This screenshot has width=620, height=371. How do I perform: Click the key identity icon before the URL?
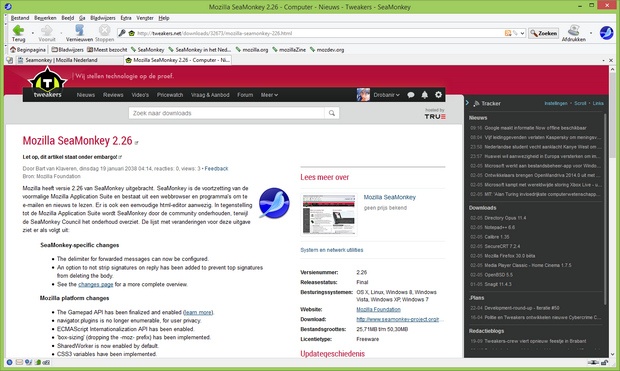(122, 33)
